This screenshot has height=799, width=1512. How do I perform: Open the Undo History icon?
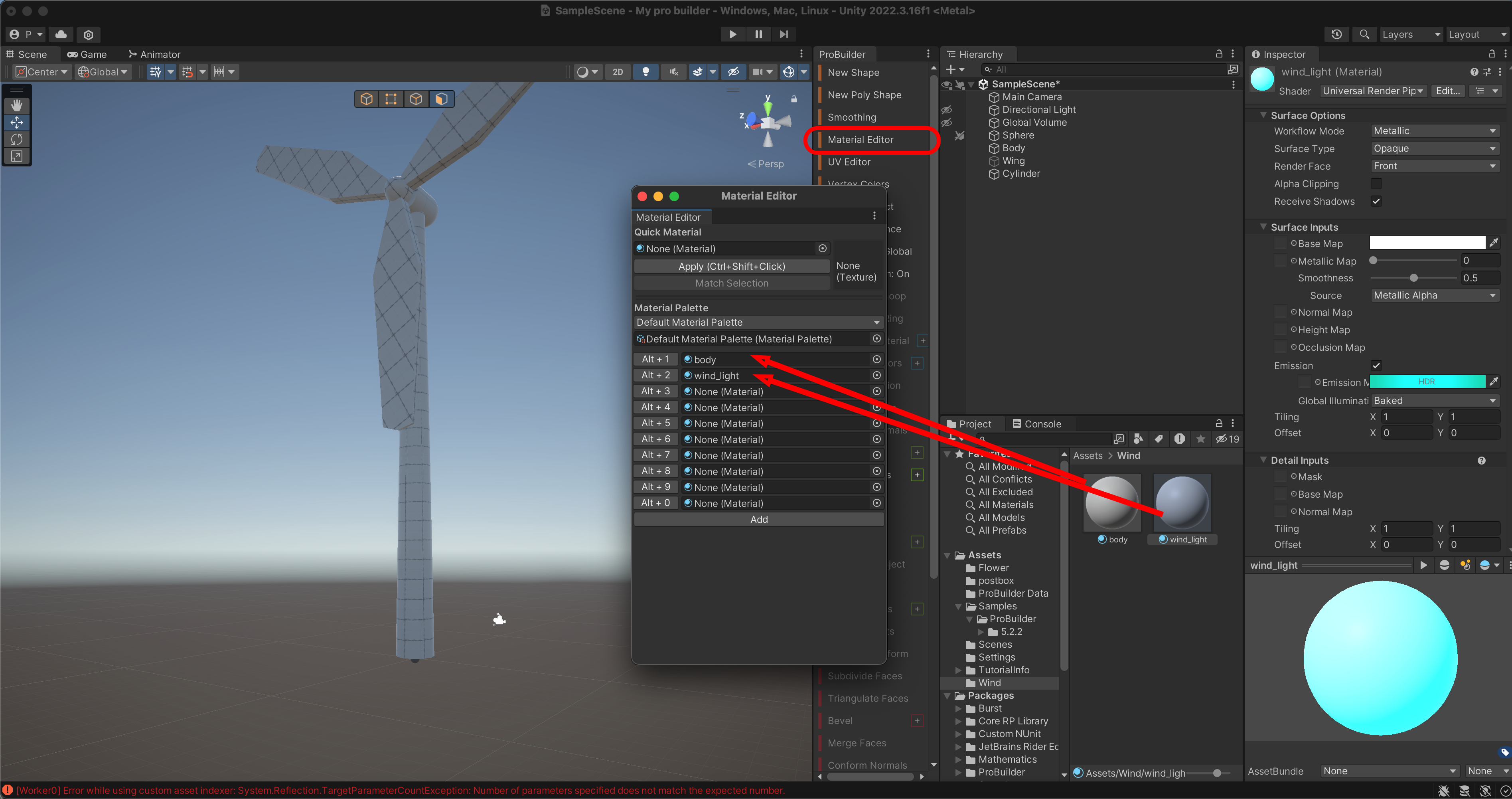point(1336,34)
